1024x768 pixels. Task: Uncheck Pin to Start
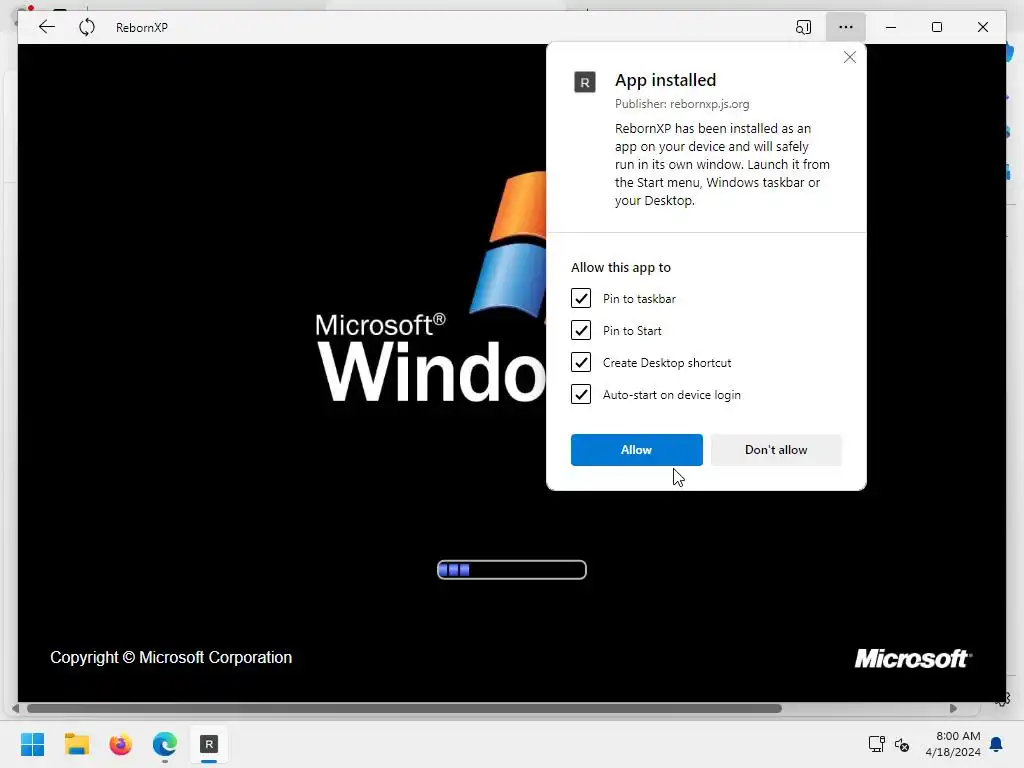[x=581, y=330]
